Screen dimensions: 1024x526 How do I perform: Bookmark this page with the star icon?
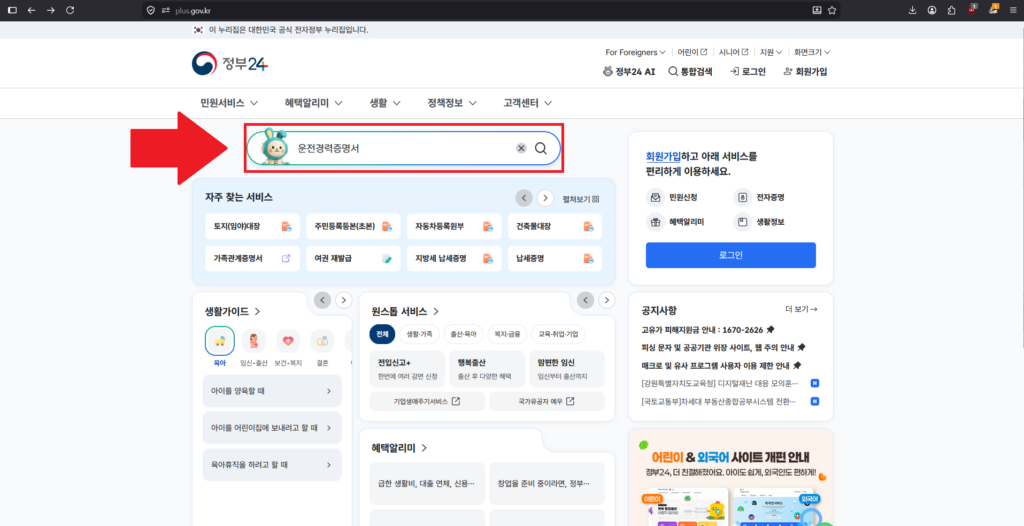(832, 10)
